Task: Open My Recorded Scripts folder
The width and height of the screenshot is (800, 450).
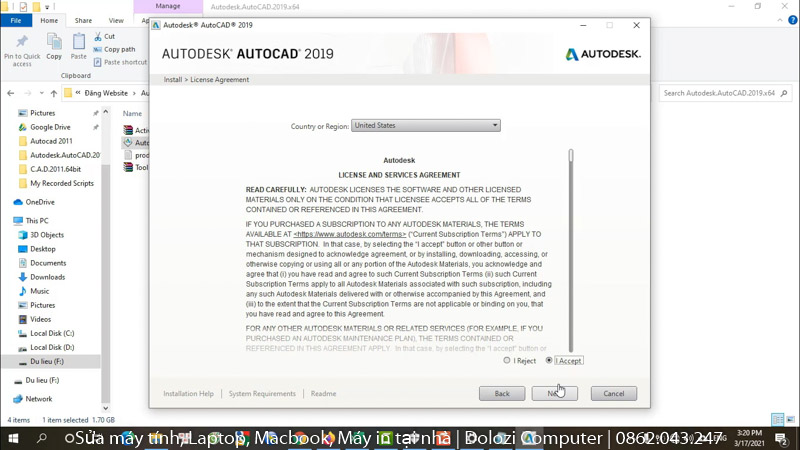Action: (x=62, y=183)
